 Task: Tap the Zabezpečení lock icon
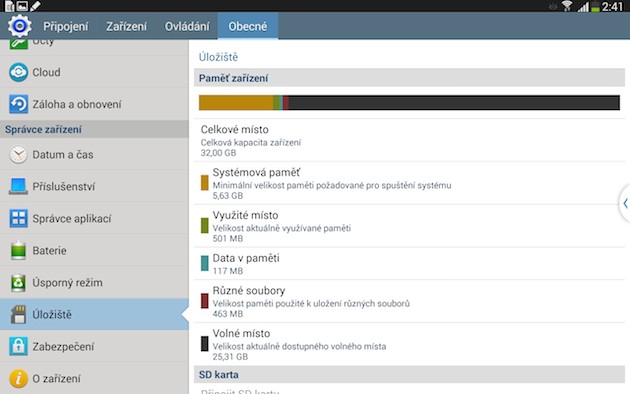tap(18, 346)
